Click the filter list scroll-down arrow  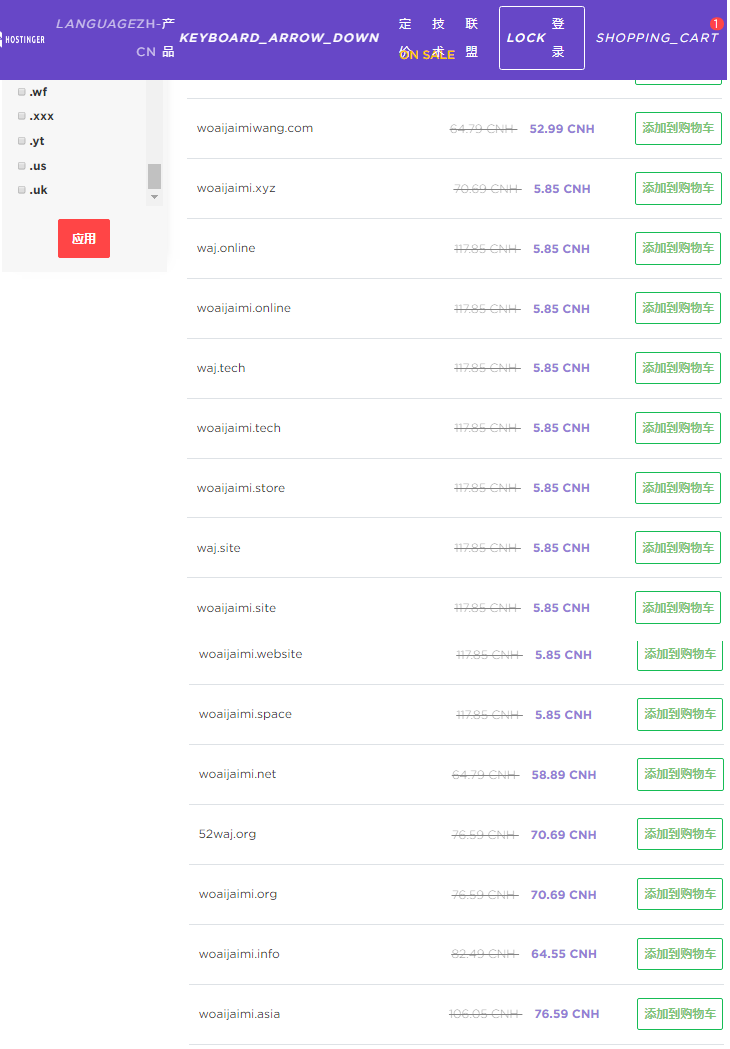click(154, 197)
